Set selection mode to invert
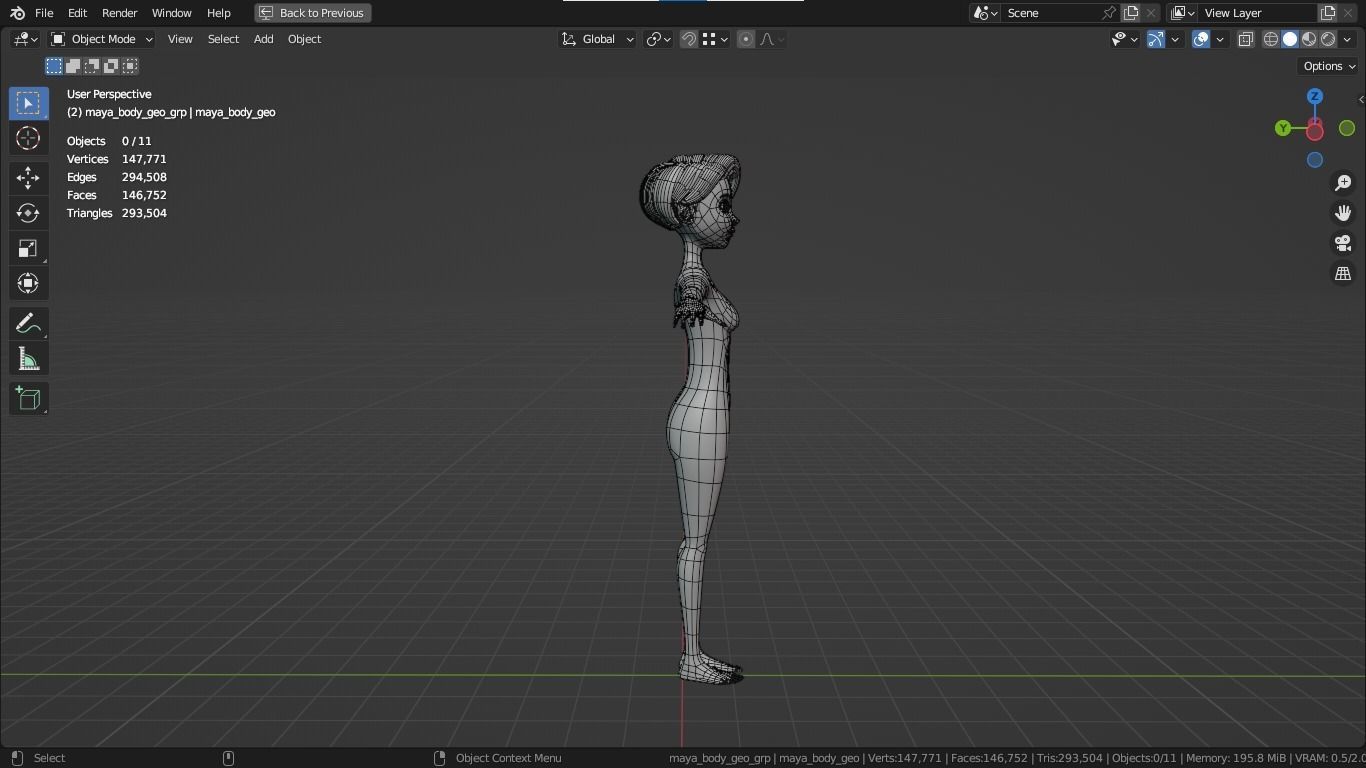 coord(111,66)
